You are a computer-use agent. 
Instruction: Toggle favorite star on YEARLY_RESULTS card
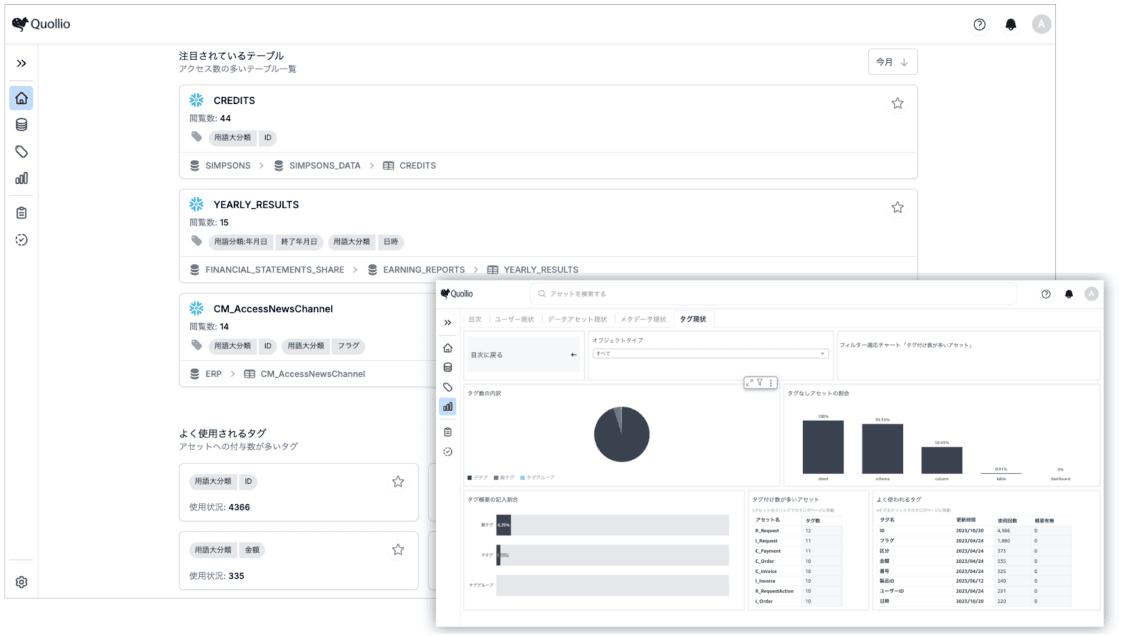897,207
